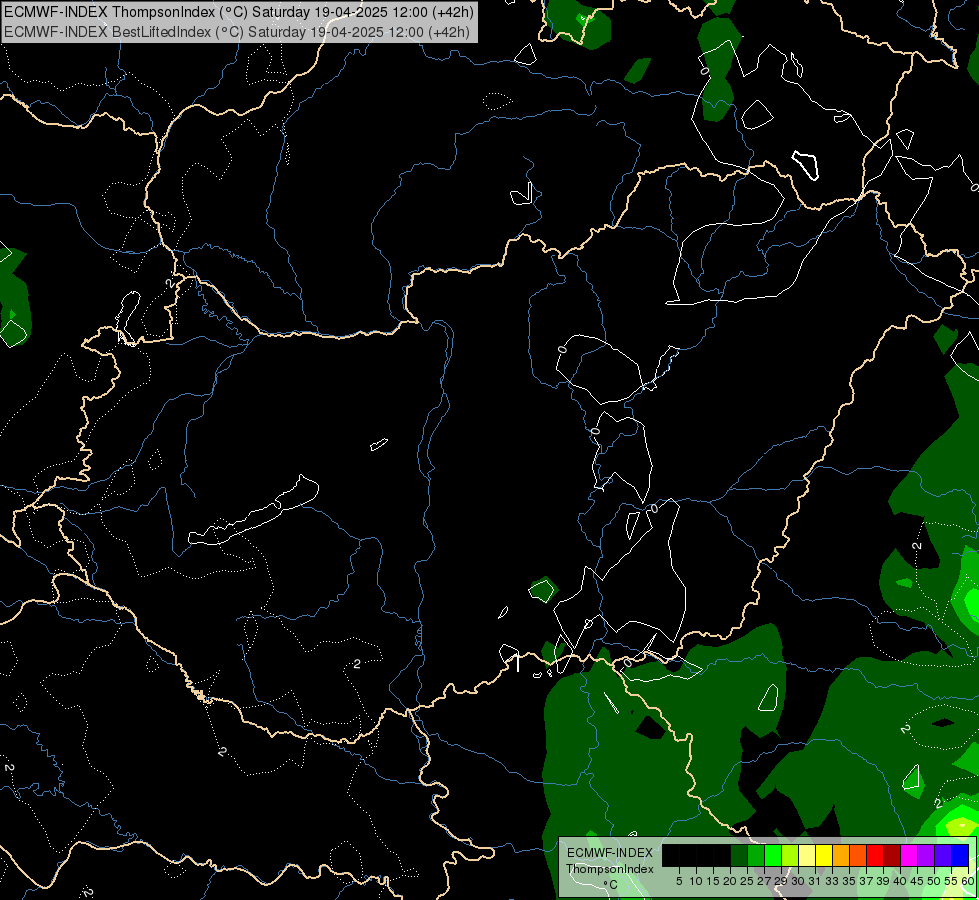This screenshot has height=900, width=979.
Task: Click the legend tick value '15'
Action: 713,881
